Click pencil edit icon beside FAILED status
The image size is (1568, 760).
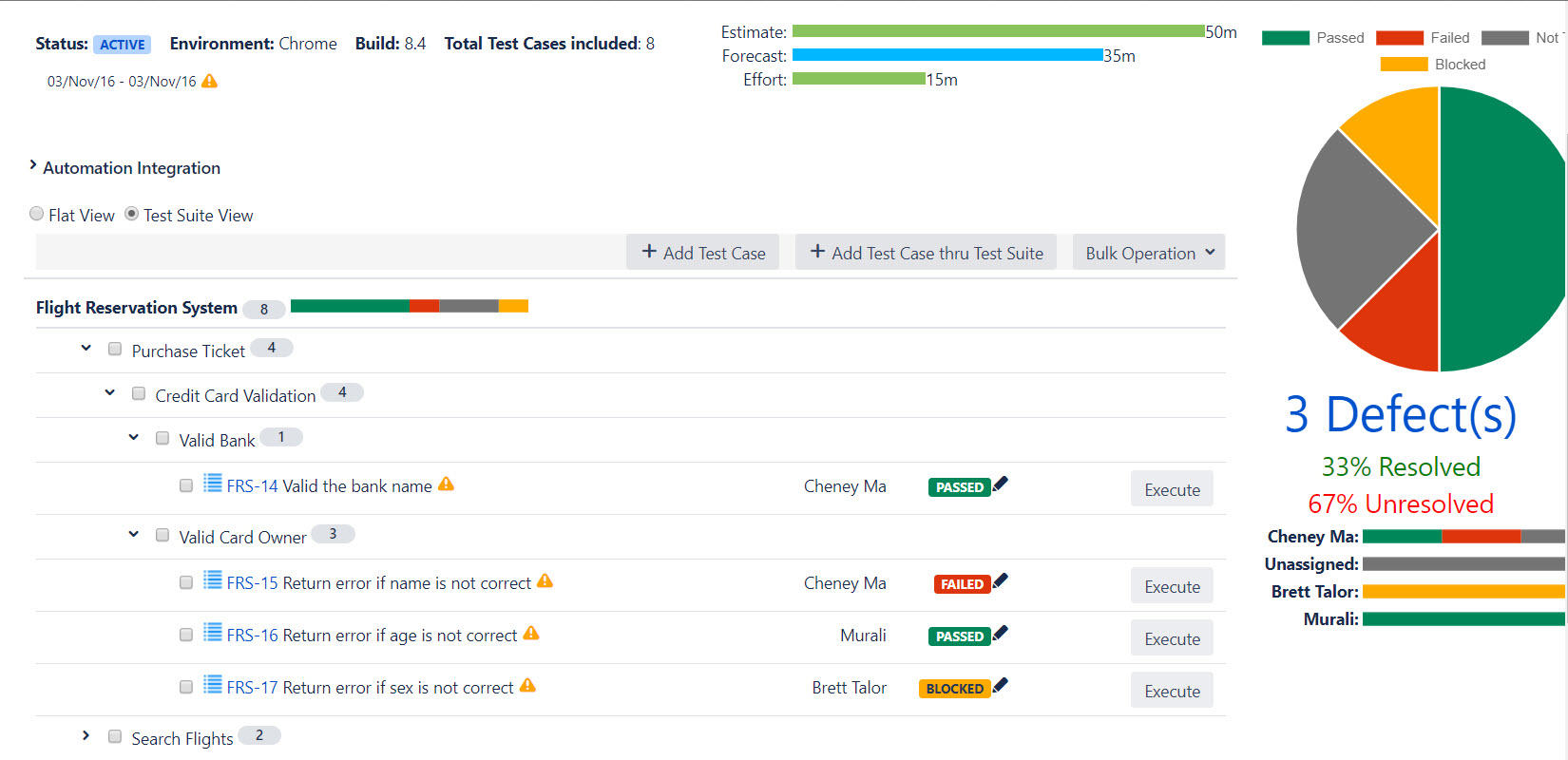1001,580
